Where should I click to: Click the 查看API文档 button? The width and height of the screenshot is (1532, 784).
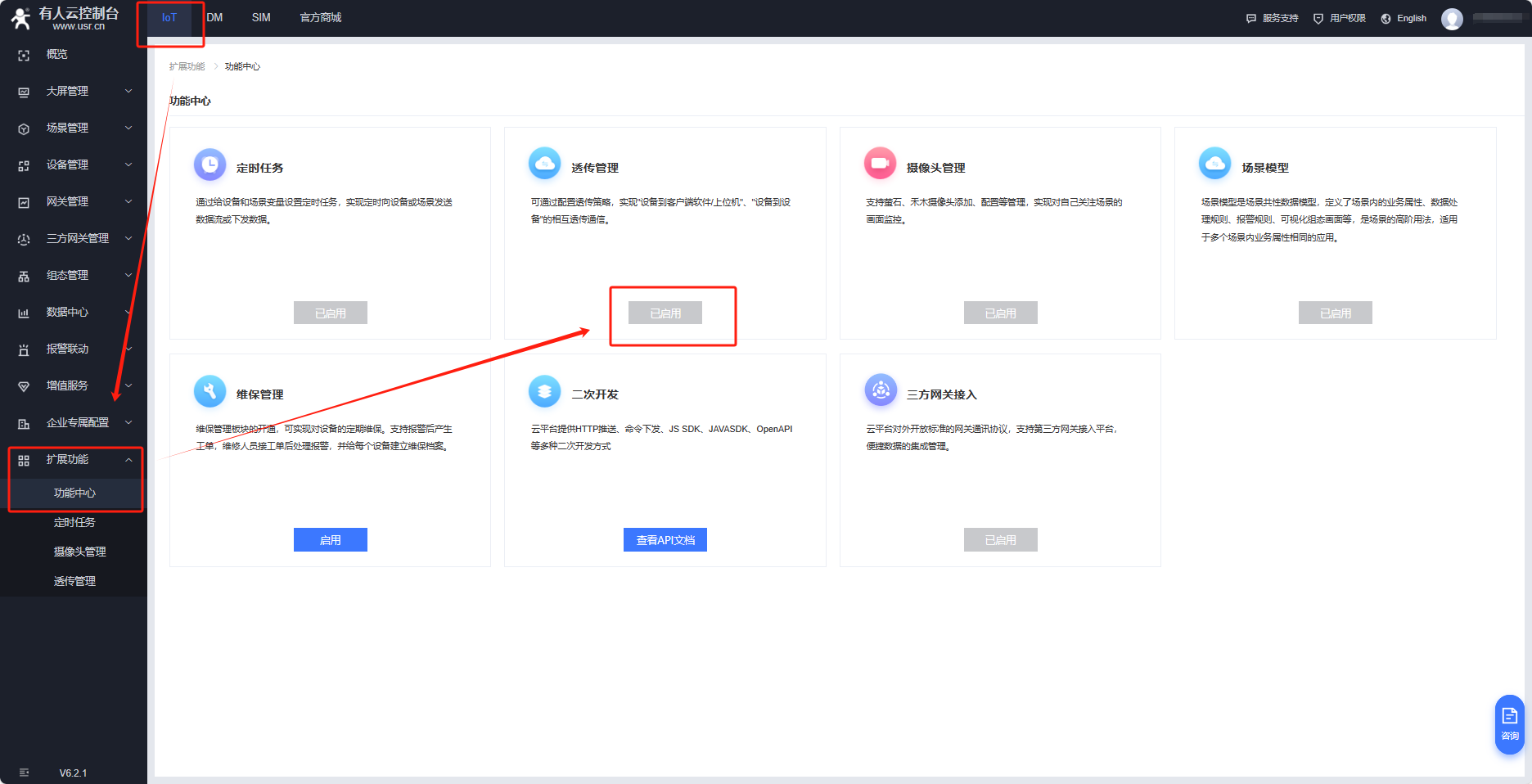665,540
